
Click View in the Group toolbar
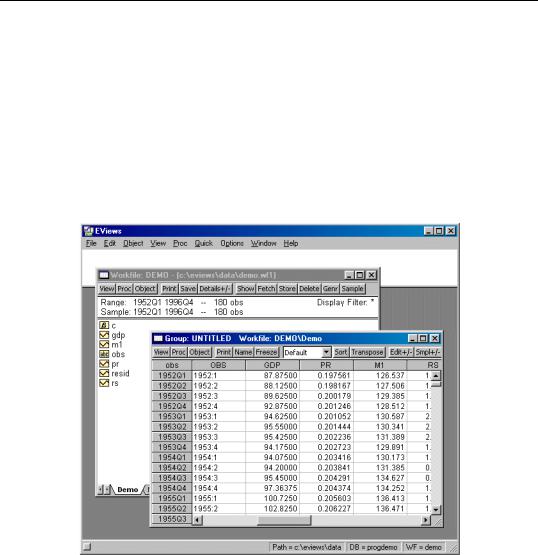point(161,352)
